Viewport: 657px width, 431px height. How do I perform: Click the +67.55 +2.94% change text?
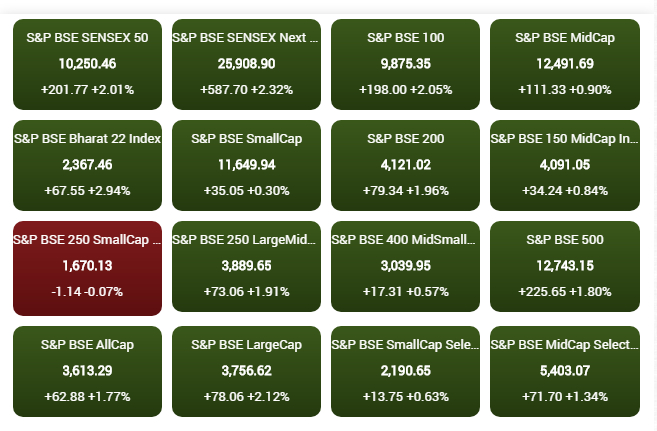[x=87, y=190]
